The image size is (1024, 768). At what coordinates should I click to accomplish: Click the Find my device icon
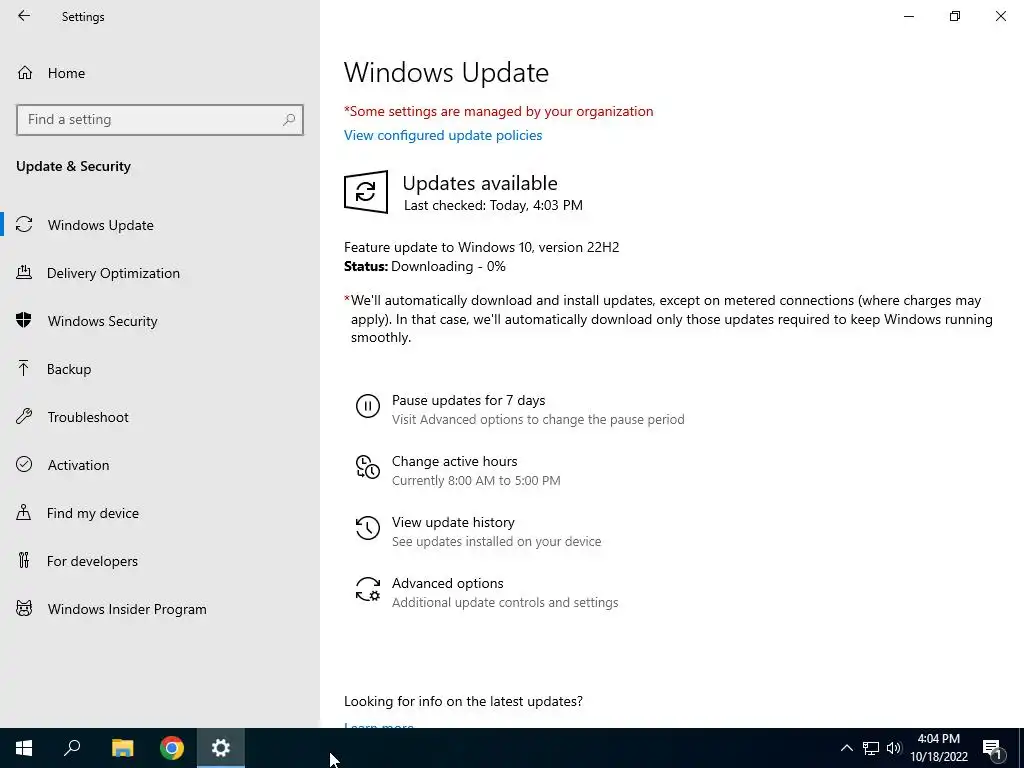[24, 512]
